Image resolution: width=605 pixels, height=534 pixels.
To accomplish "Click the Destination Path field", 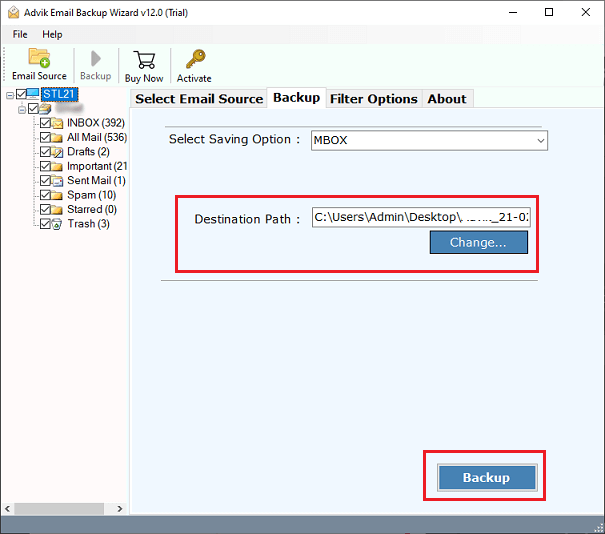I will pyautogui.click(x=421, y=217).
